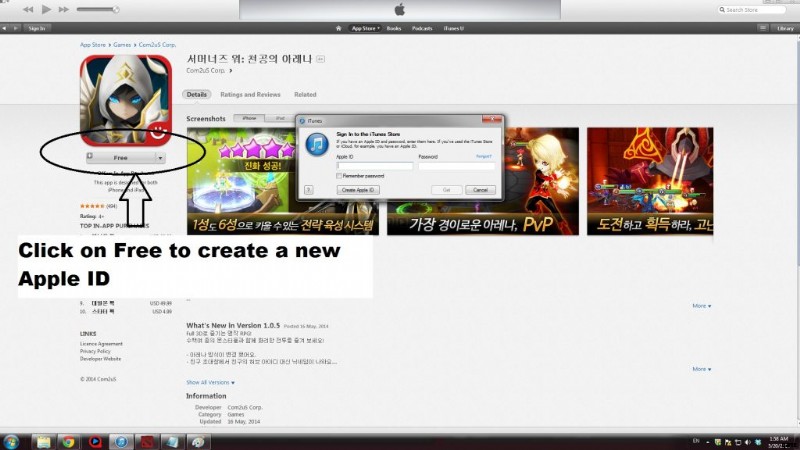The height and width of the screenshot is (450, 800).
Task: Click the Forgot? link in sign-in dialog
Action: pos(484,156)
